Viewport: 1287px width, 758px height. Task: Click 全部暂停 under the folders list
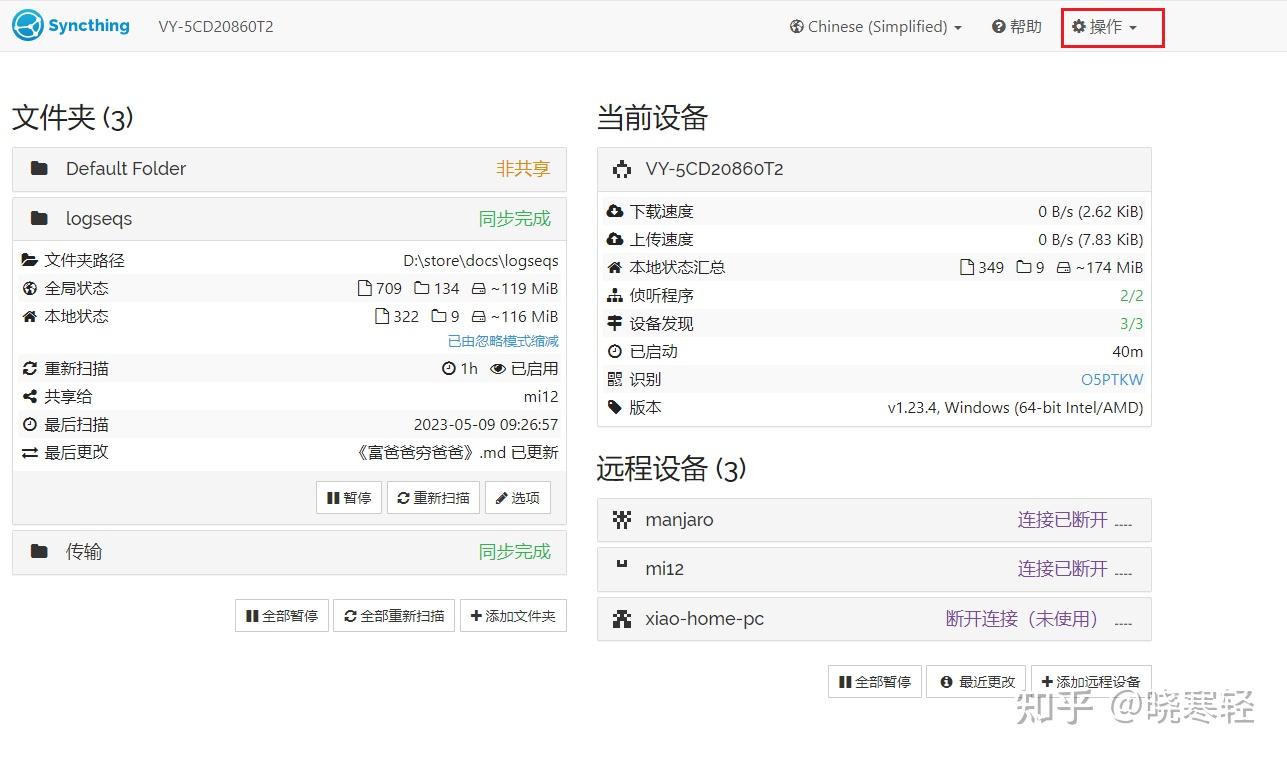coord(281,615)
